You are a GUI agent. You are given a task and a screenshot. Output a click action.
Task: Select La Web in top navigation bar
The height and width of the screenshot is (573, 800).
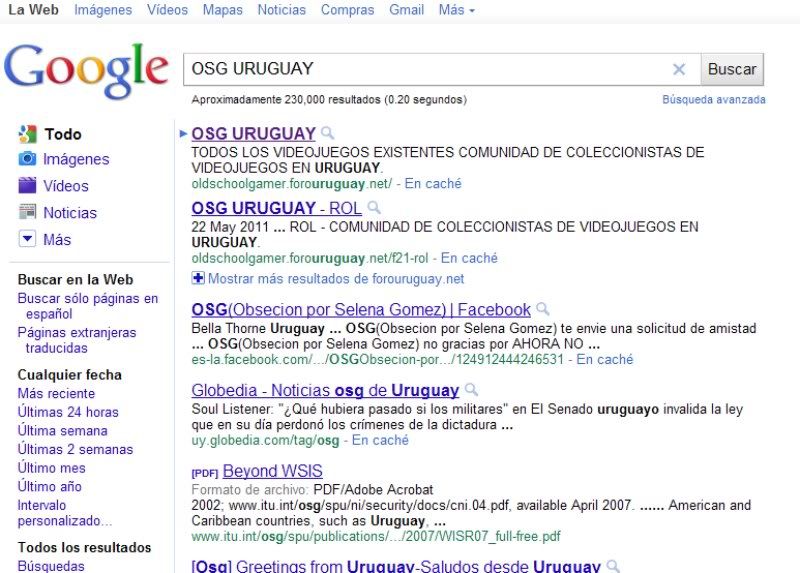34,10
